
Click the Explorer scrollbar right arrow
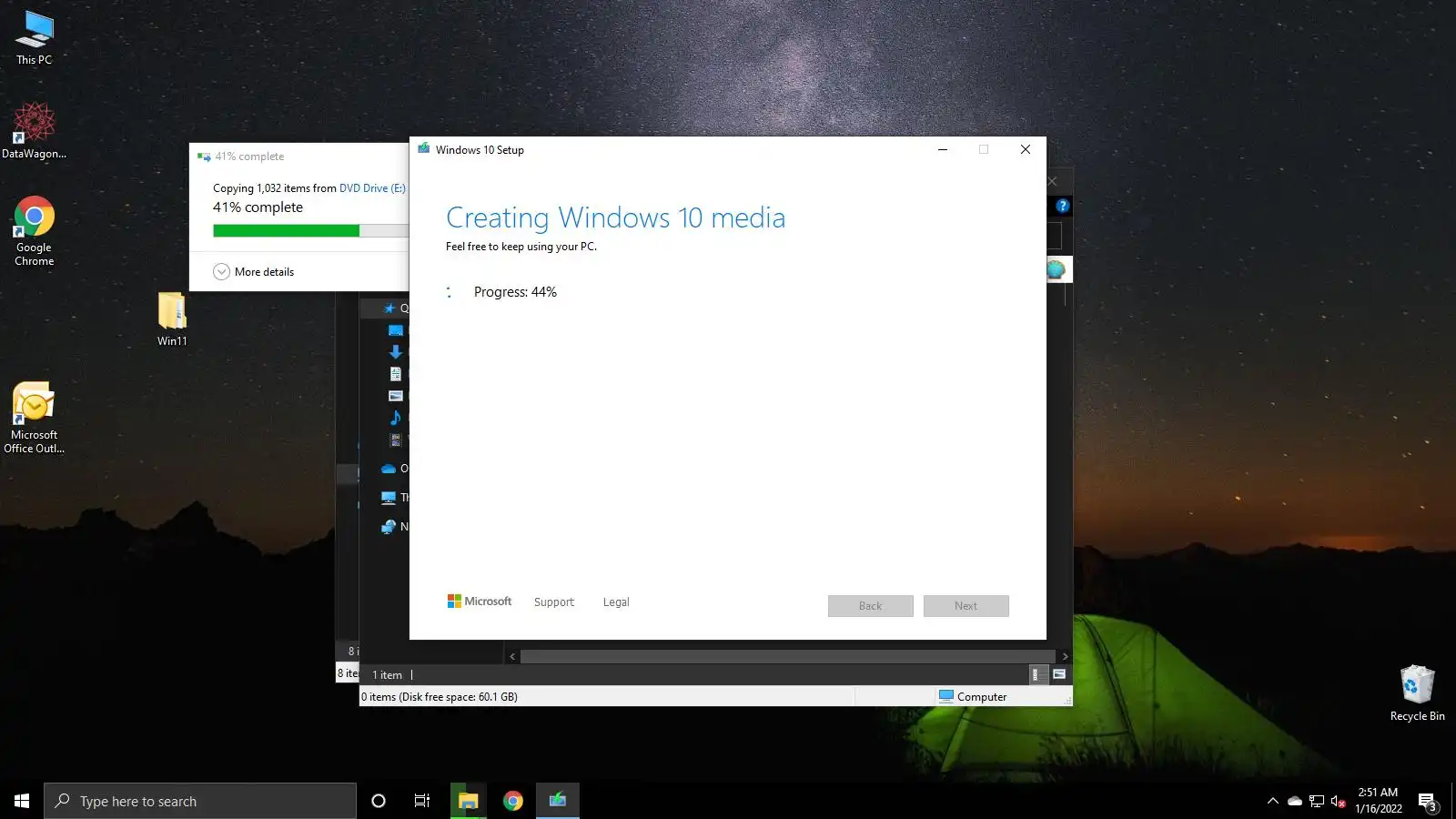[1065, 656]
